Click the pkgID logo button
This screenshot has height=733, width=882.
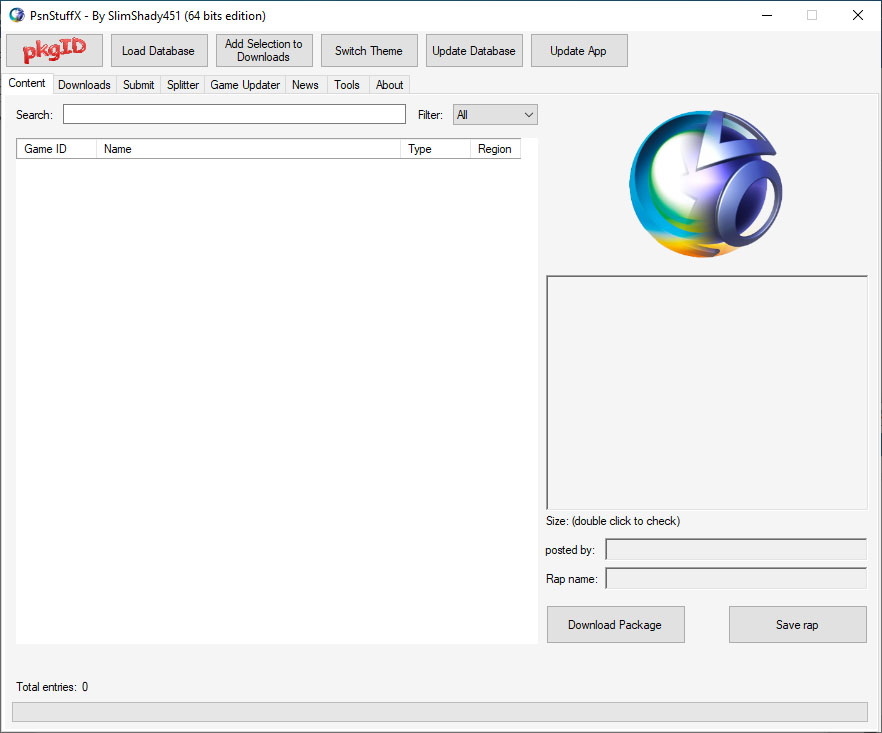pos(55,51)
